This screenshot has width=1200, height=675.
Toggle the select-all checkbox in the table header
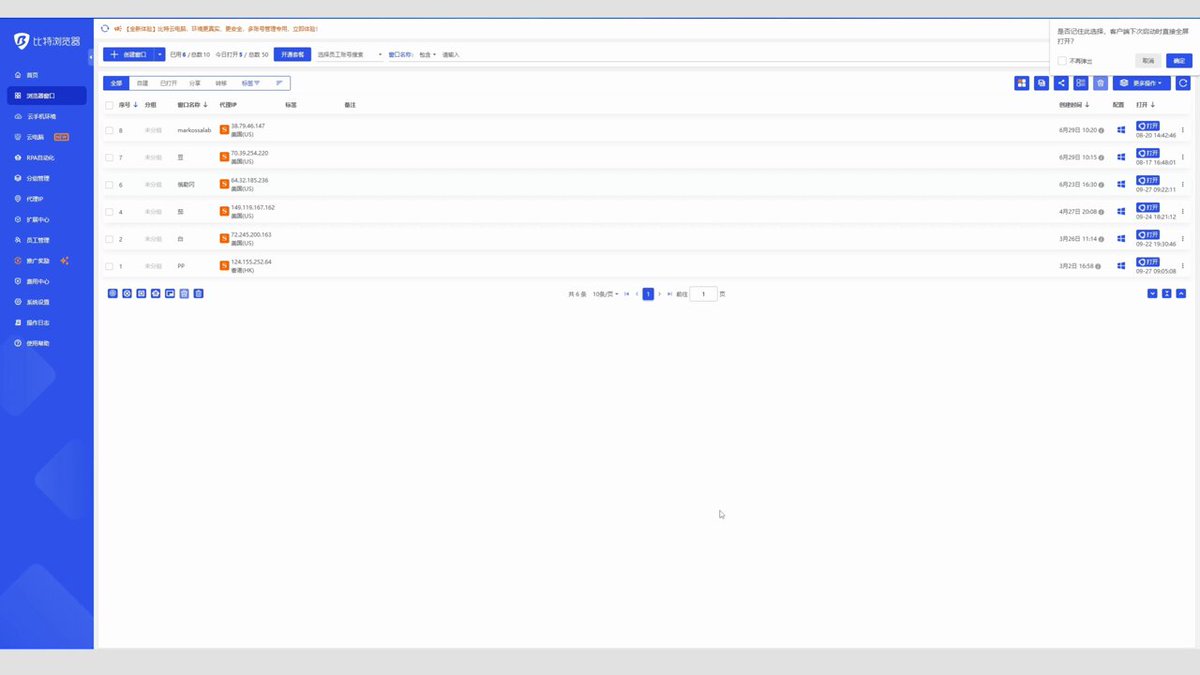pyautogui.click(x=109, y=104)
